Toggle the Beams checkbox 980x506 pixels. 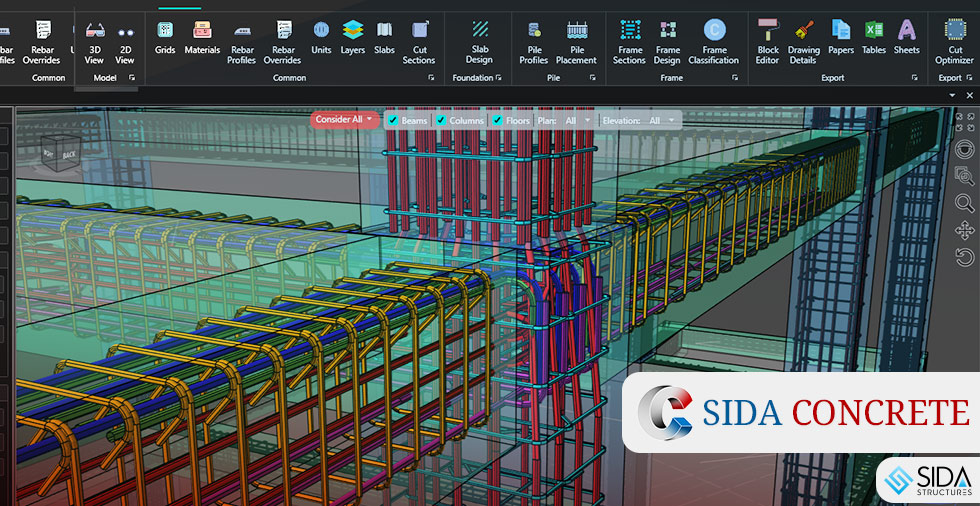pyautogui.click(x=393, y=121)
